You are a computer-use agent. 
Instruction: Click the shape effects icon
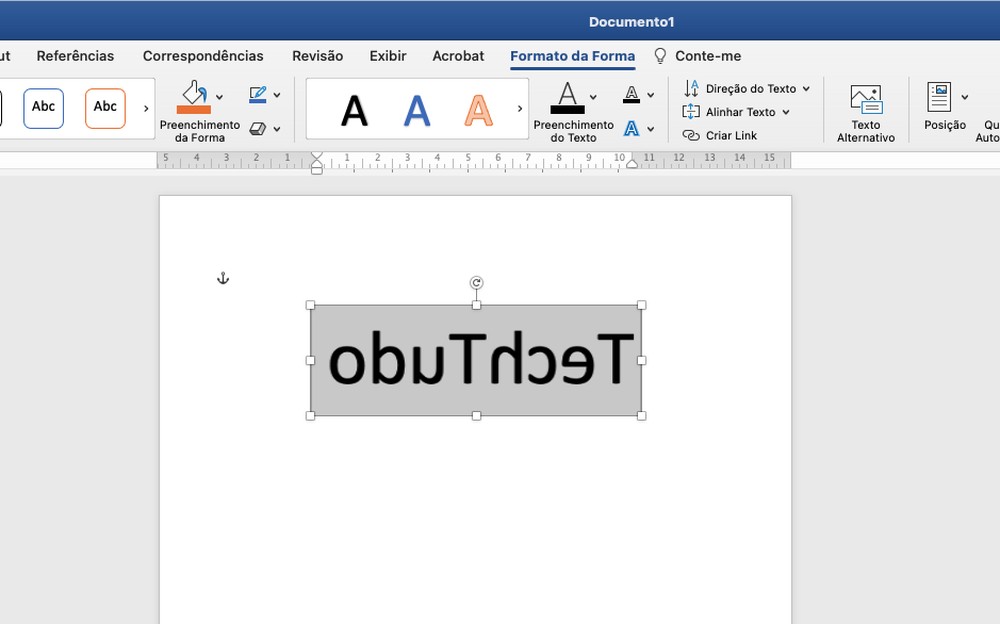pyautogui.click(x=258, y=128)
